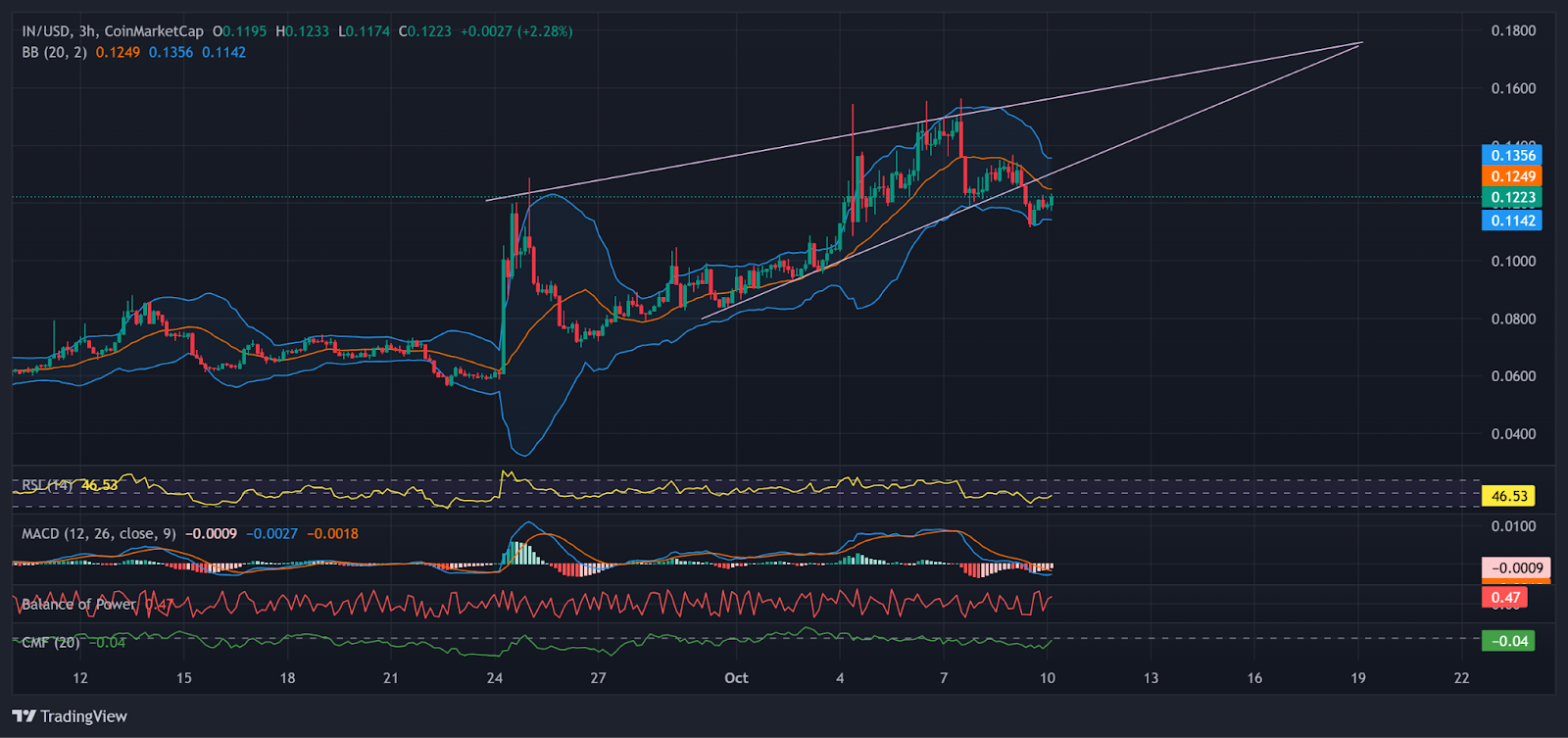Click the Oct label on time axis

(x=736, y=678)
